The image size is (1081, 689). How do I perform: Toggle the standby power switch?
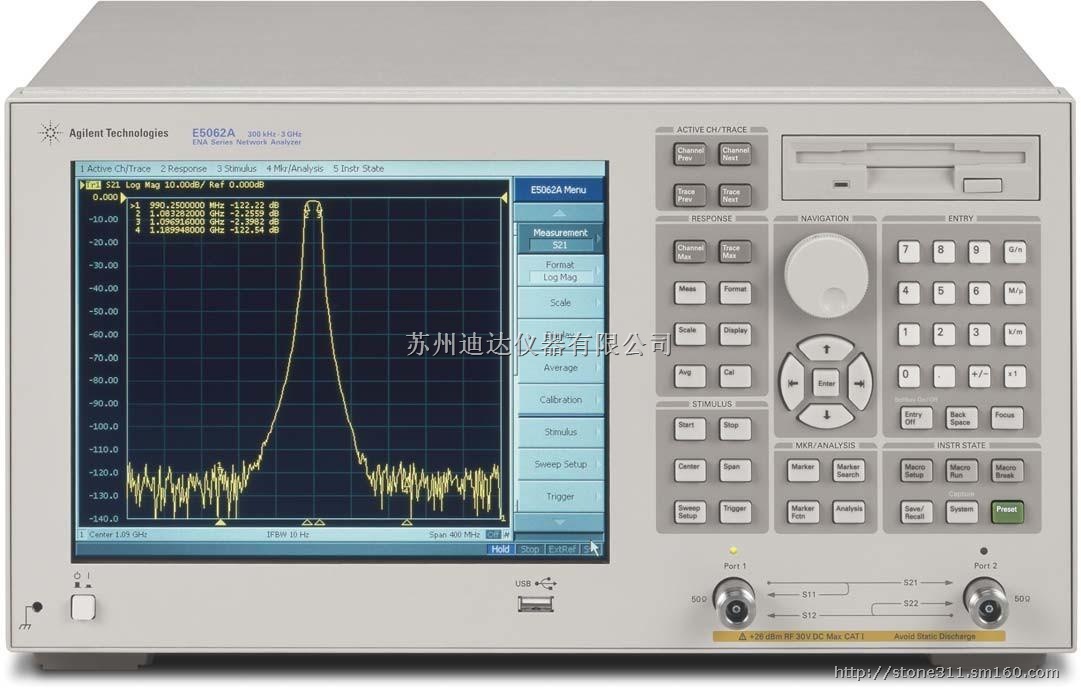(x=84, y=606)
